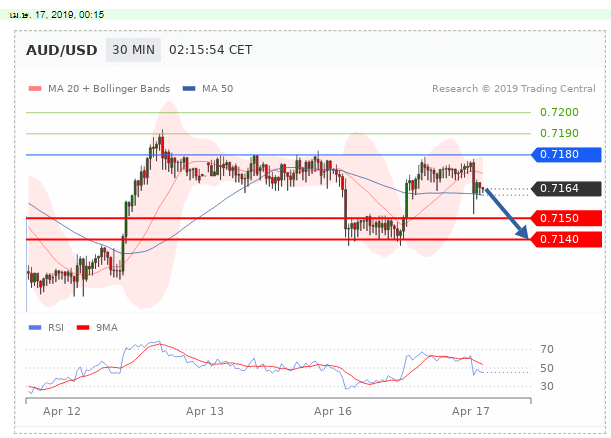611x438 pixels.
Task: Click the 30 MIN timeframe button
Action: pos(133,50)
